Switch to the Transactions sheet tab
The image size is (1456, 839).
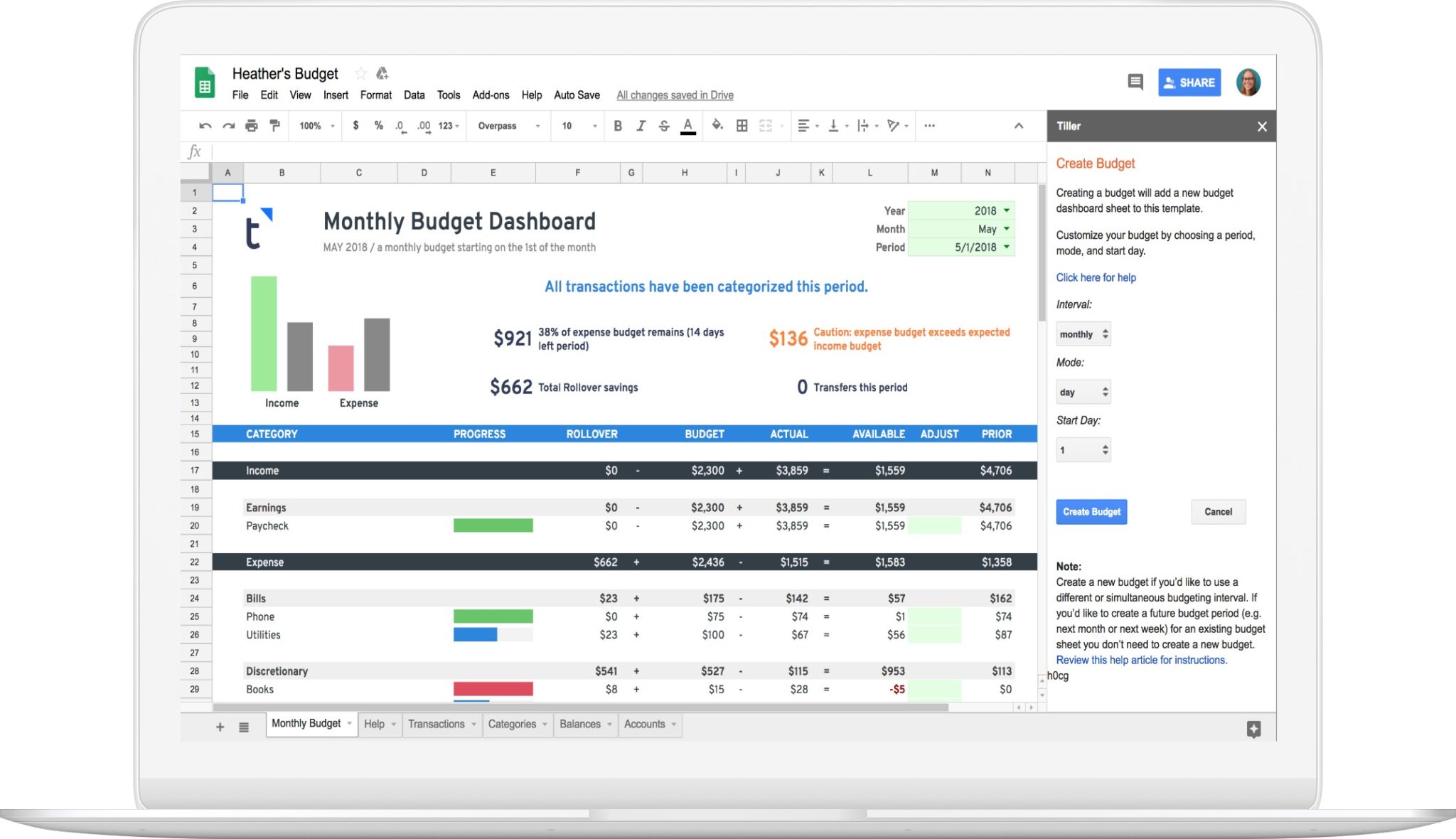pos(437,724)
